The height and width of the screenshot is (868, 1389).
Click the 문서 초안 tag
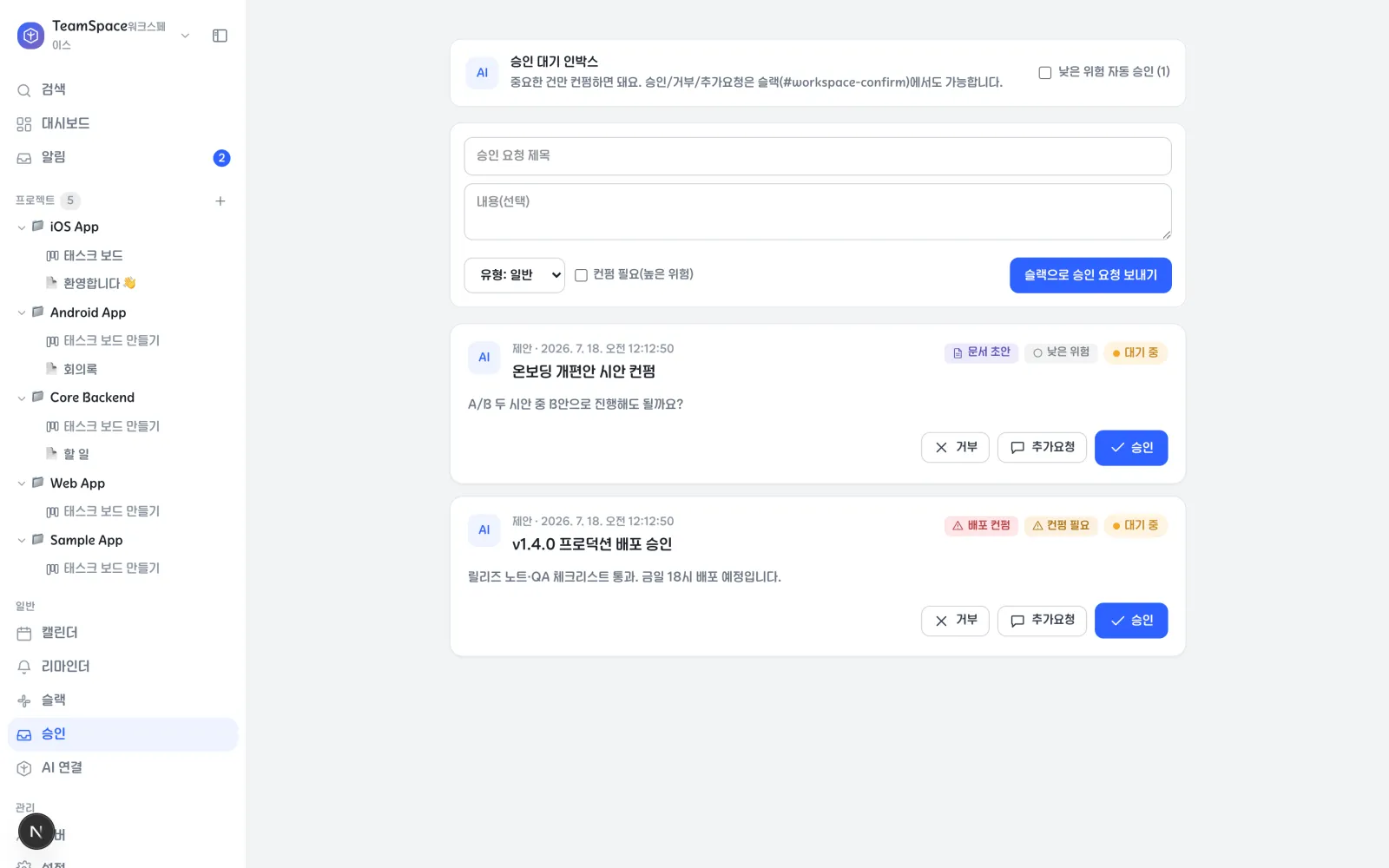tap(981, 352)
